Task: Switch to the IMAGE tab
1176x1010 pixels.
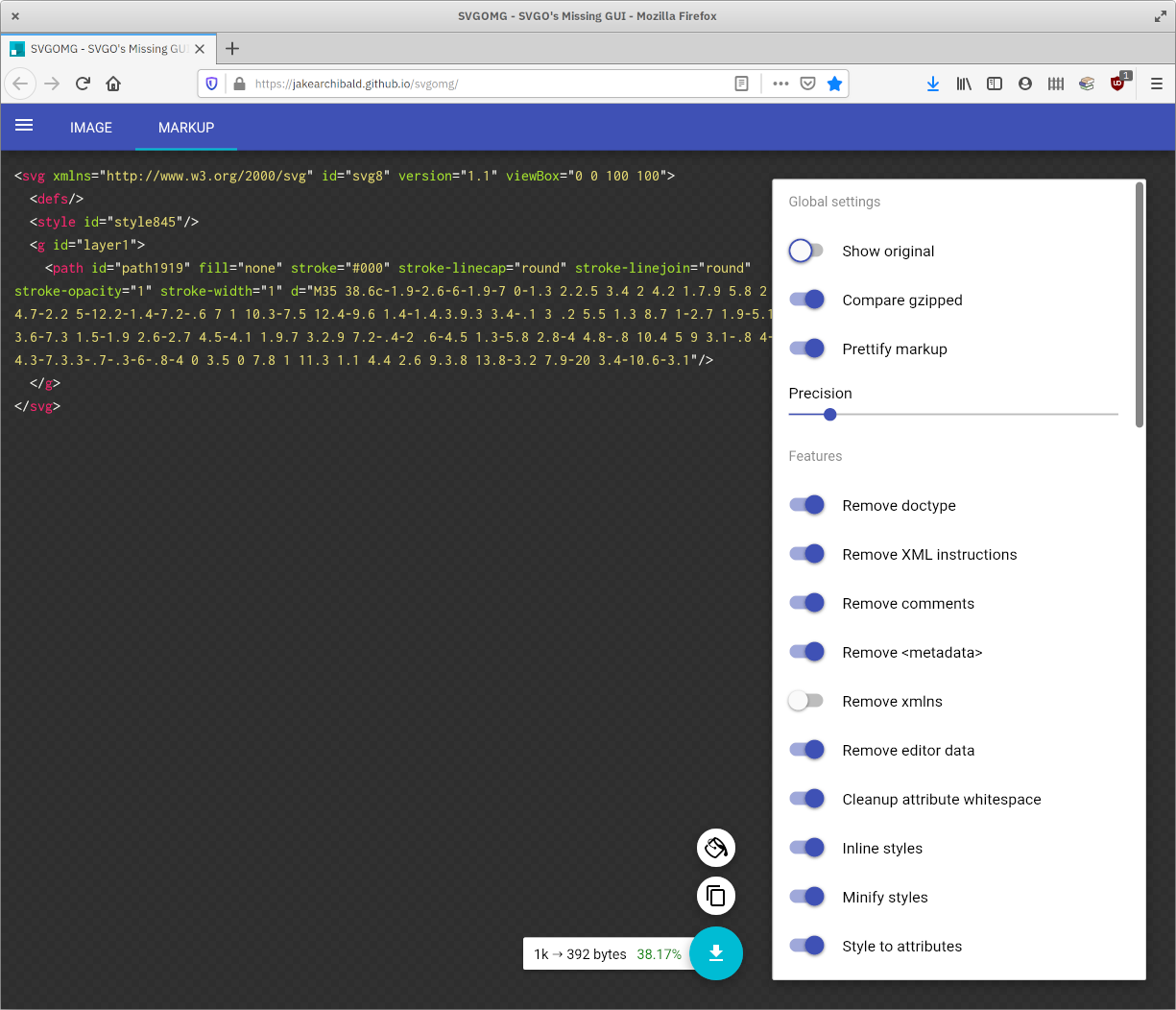Action: [91, 128]
